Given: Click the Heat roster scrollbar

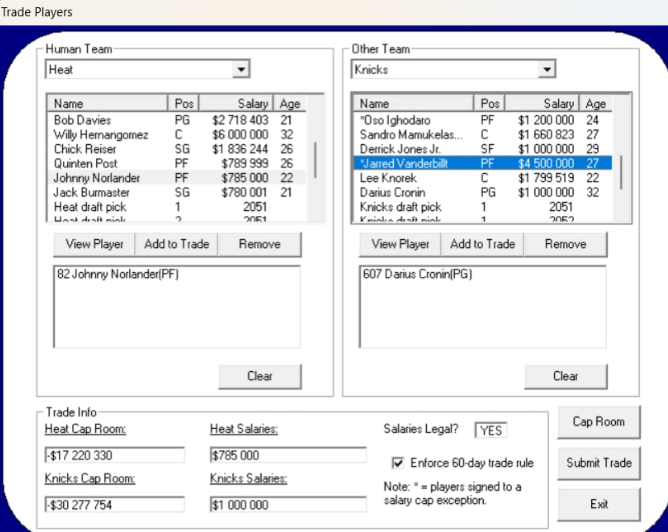Looking at the screenshot, I should 315,160.
